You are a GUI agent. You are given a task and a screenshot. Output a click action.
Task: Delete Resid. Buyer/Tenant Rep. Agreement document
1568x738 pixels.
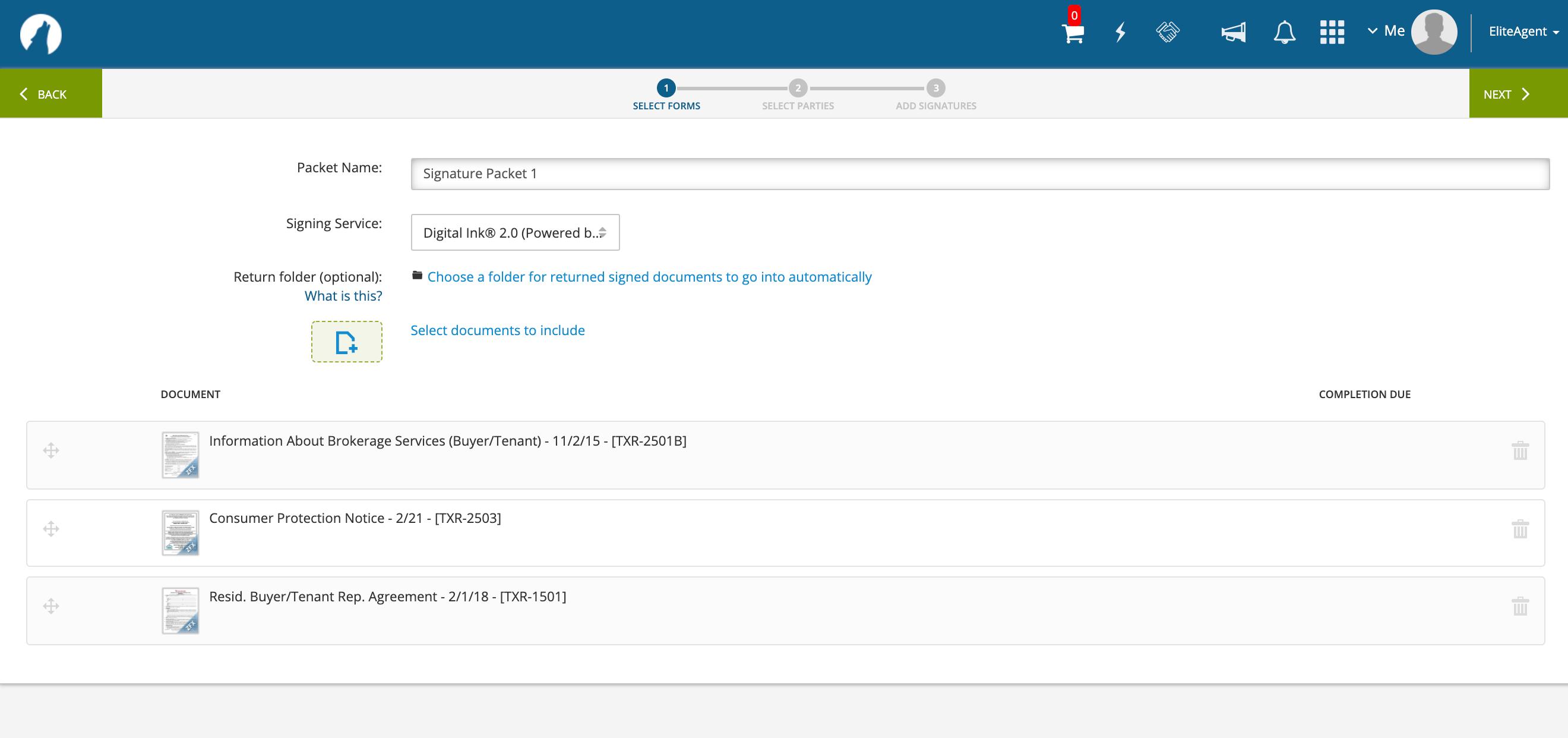[1520, 607]
